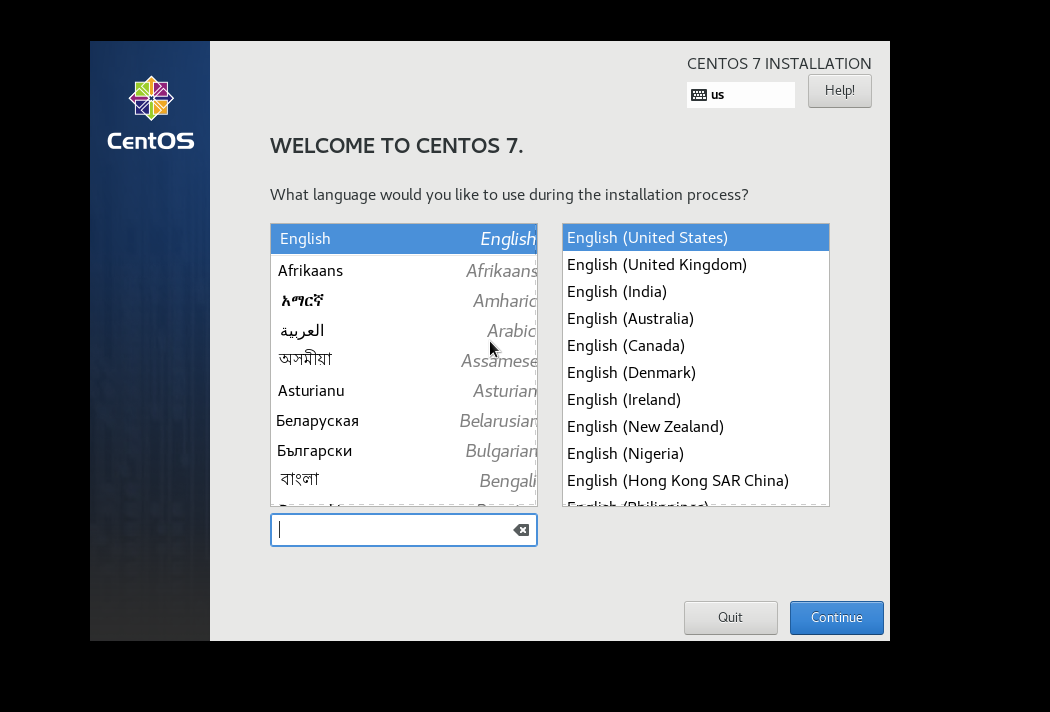Select English (New Zealand) locale
1050x712 pixels.
pyautogui.click(x=696, y=427)
